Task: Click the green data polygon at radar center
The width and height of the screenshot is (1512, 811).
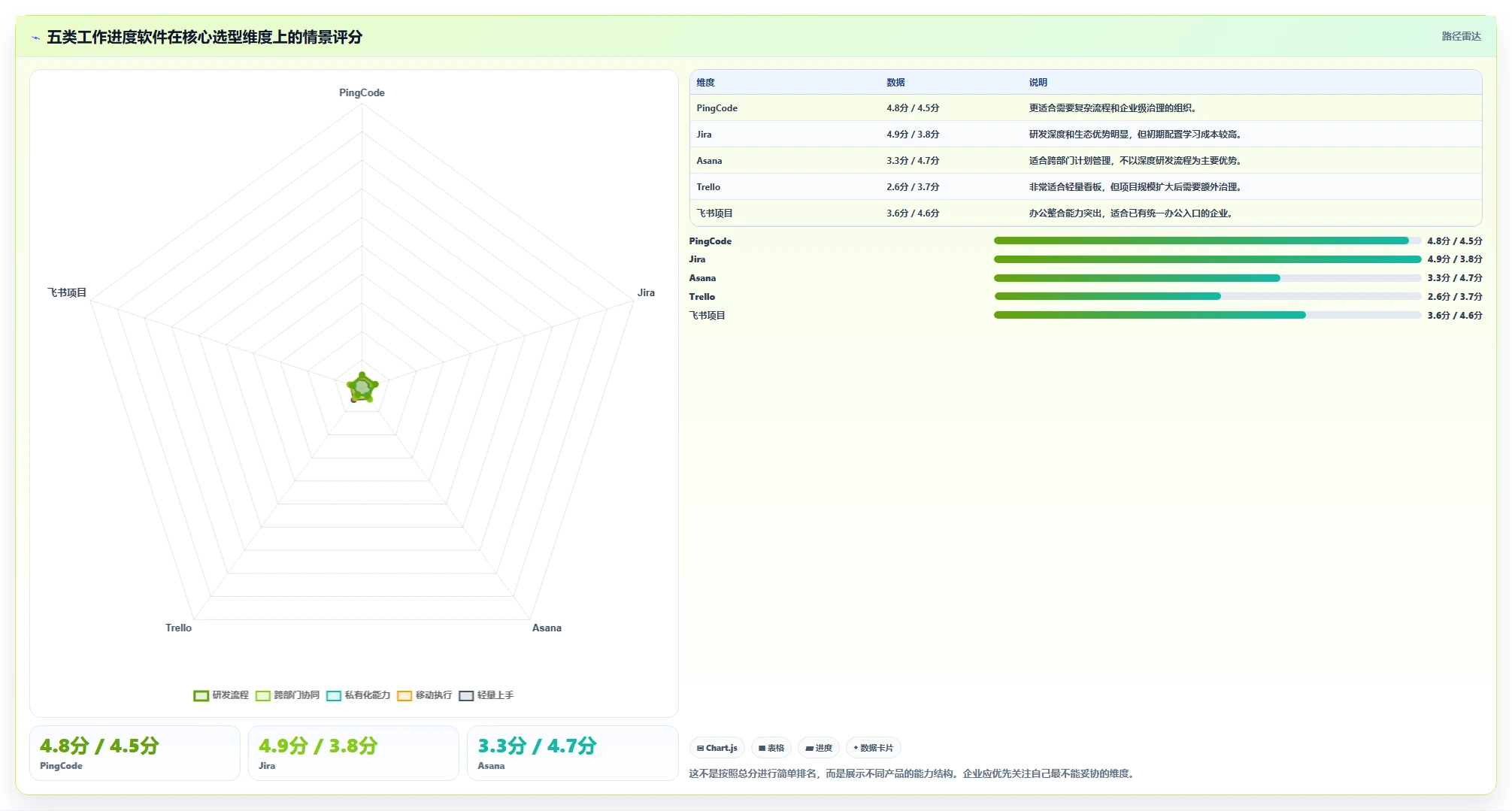Action: click(x=362, y=388)
